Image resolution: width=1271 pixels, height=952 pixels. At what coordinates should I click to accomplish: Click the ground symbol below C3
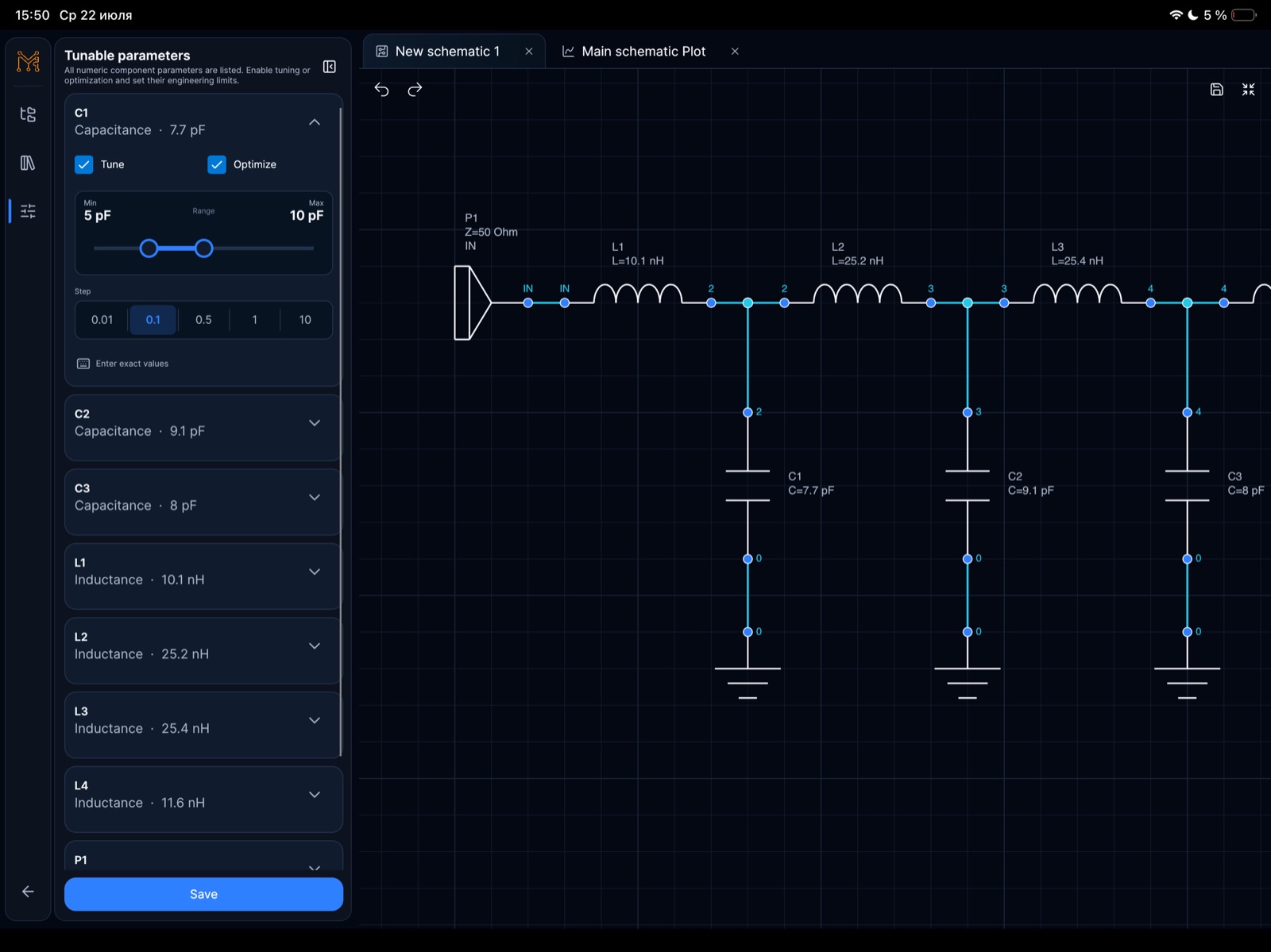click(1187, 683)
